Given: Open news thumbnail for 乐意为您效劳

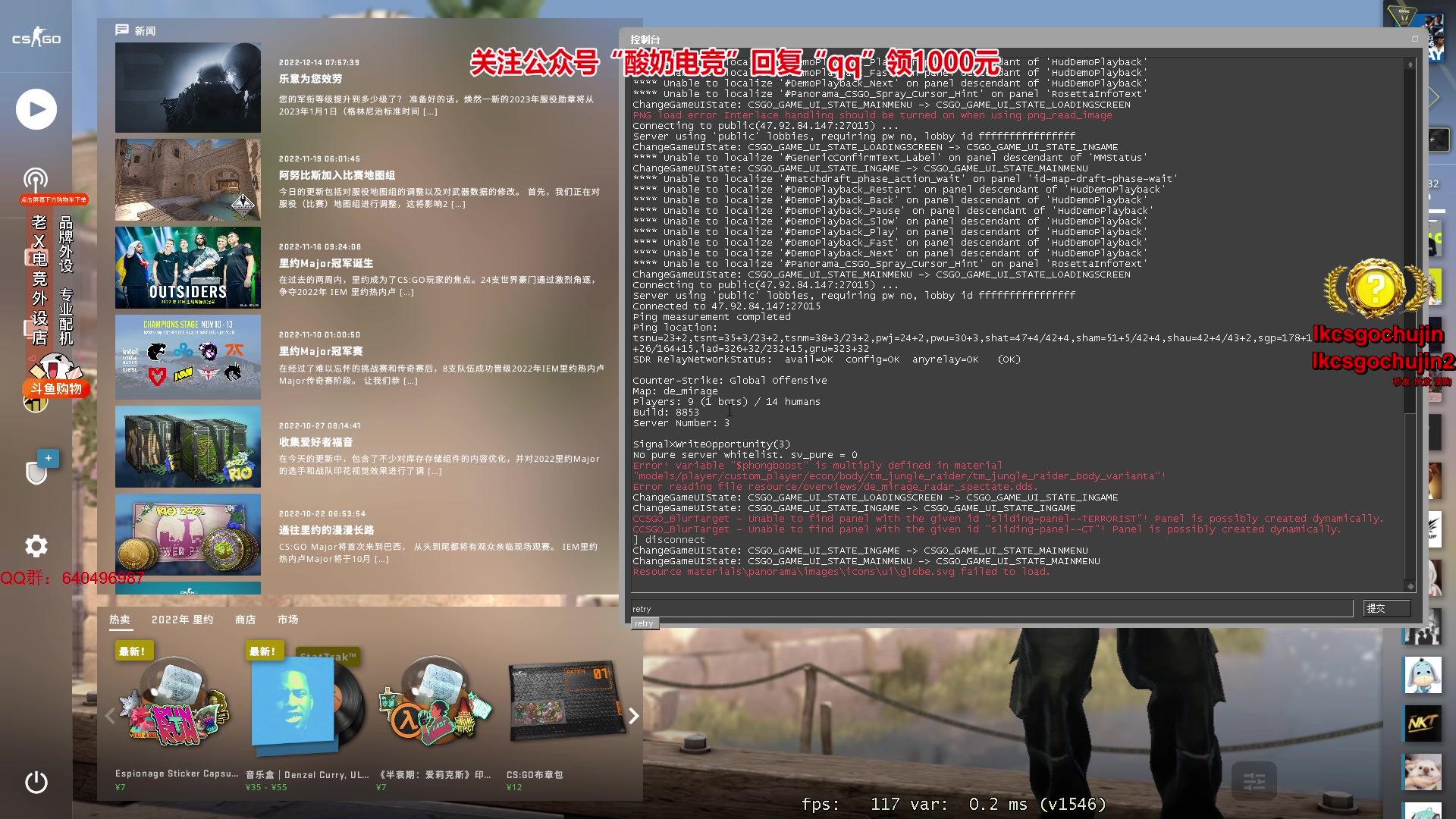Looking at the screenshot, I should point(188,88).
